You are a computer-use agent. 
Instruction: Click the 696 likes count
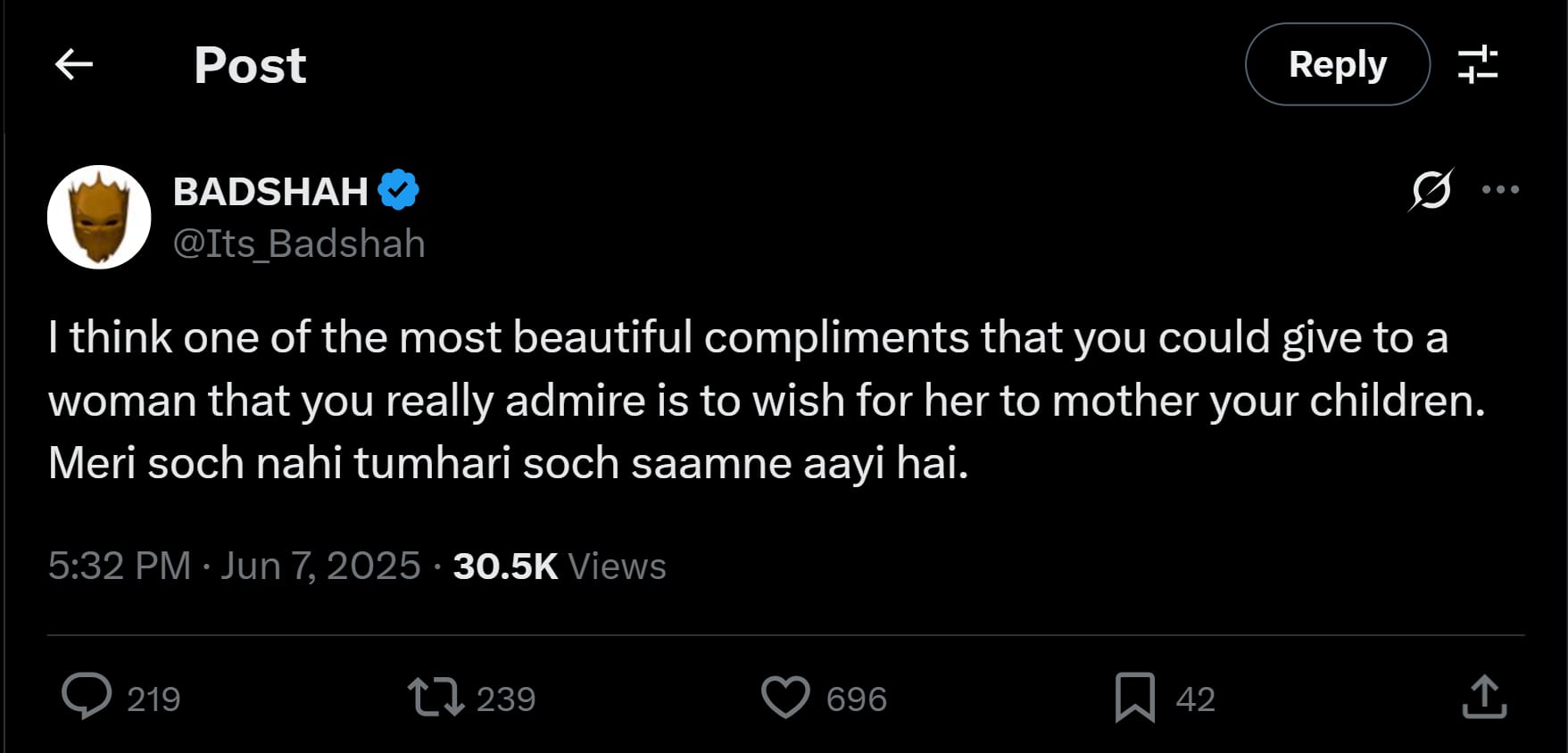tap(856, 699)
